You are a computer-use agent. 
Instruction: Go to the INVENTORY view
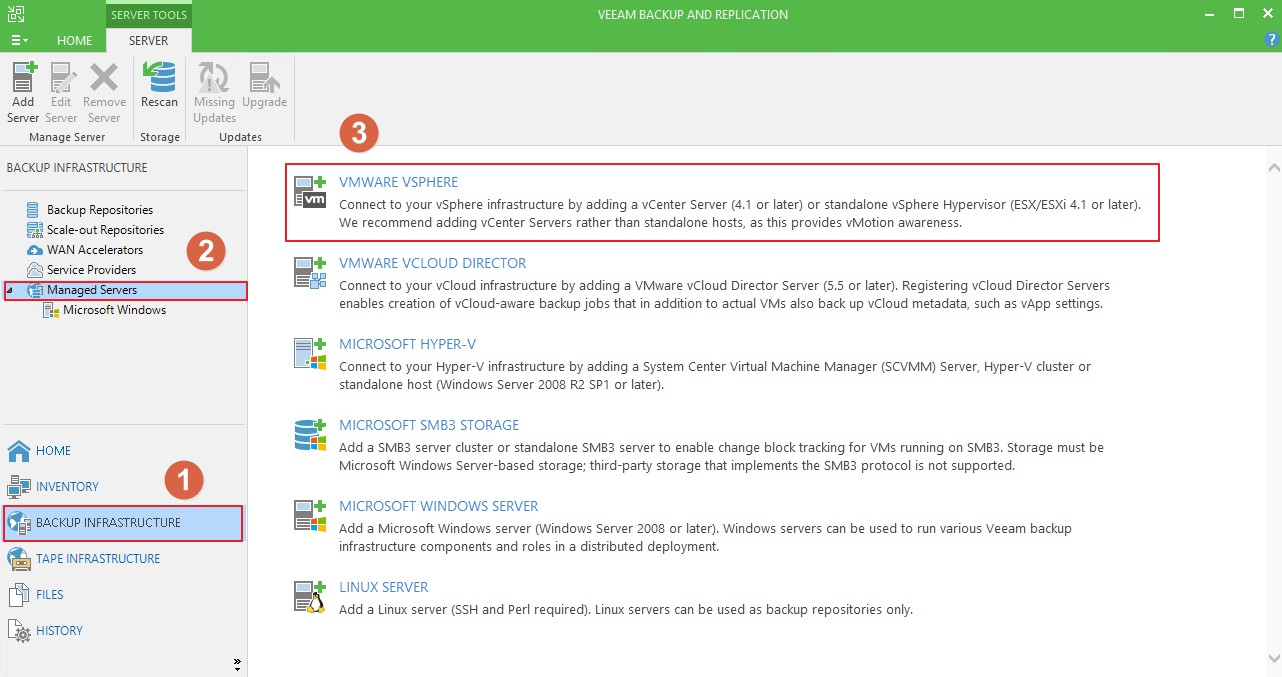click(x=67, y=487)
